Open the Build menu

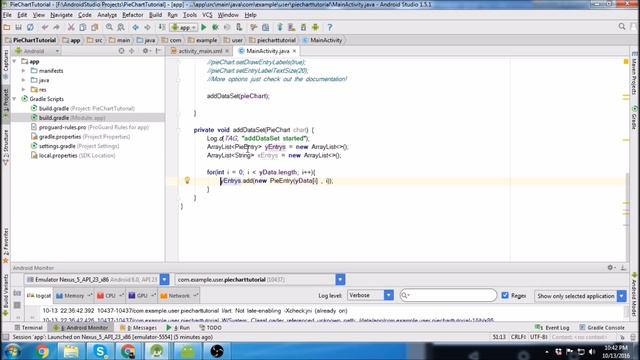(155, 15)
